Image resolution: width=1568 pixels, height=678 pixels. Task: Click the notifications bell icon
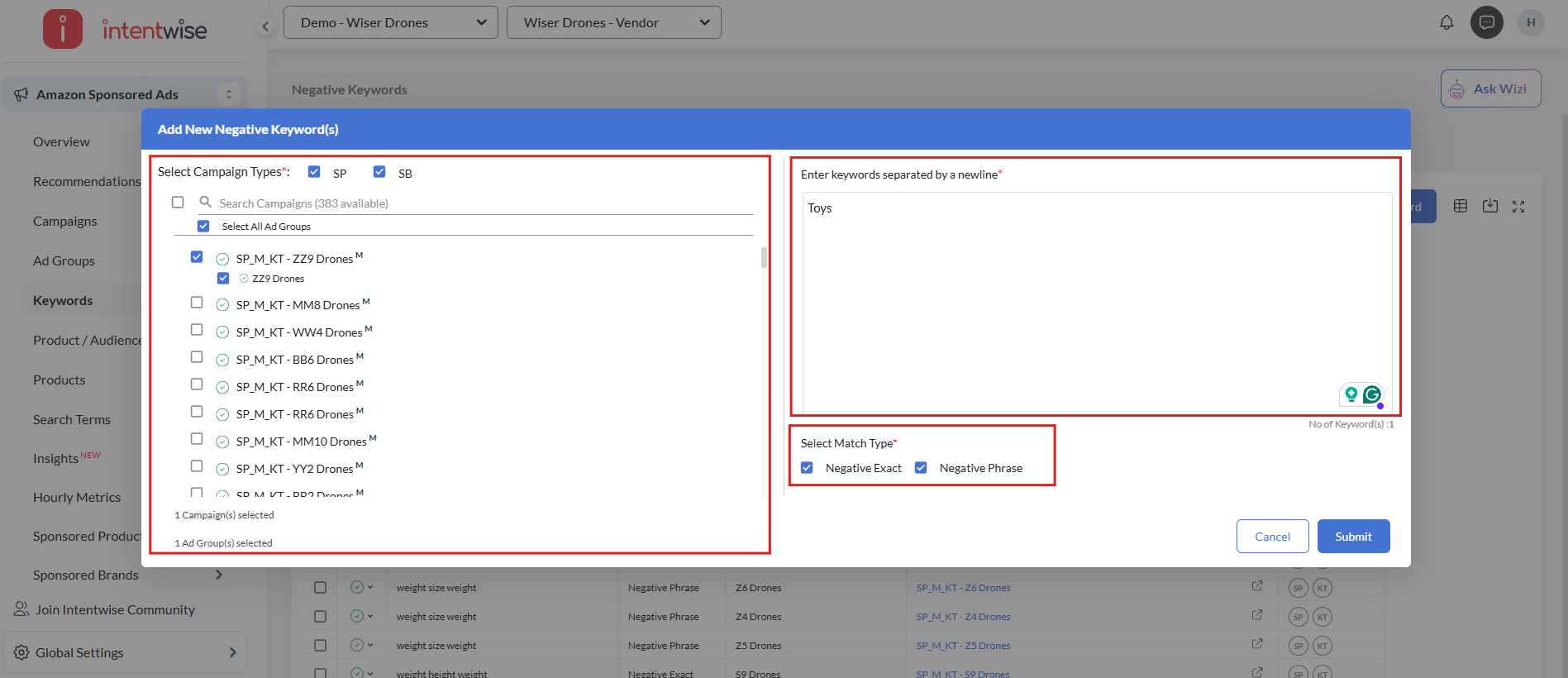pyautogui.click(x=1446, y=22)
